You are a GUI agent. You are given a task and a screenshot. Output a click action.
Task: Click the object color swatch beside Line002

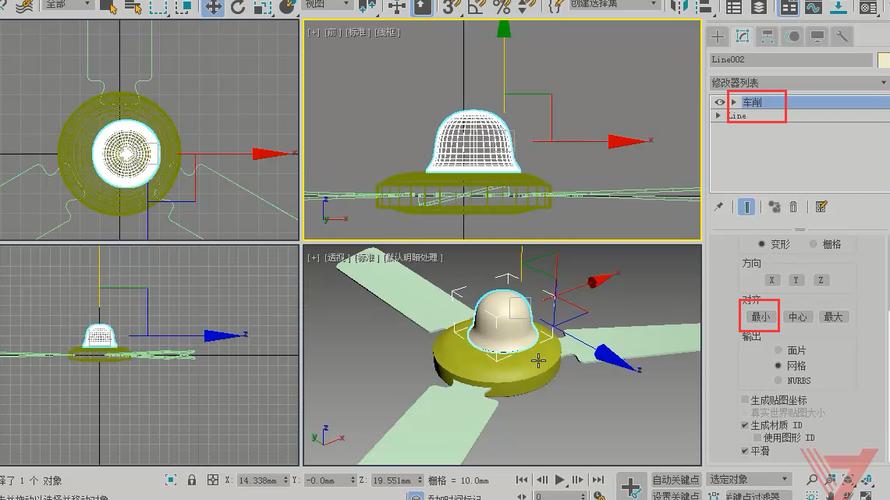click(x=883, y=60)
